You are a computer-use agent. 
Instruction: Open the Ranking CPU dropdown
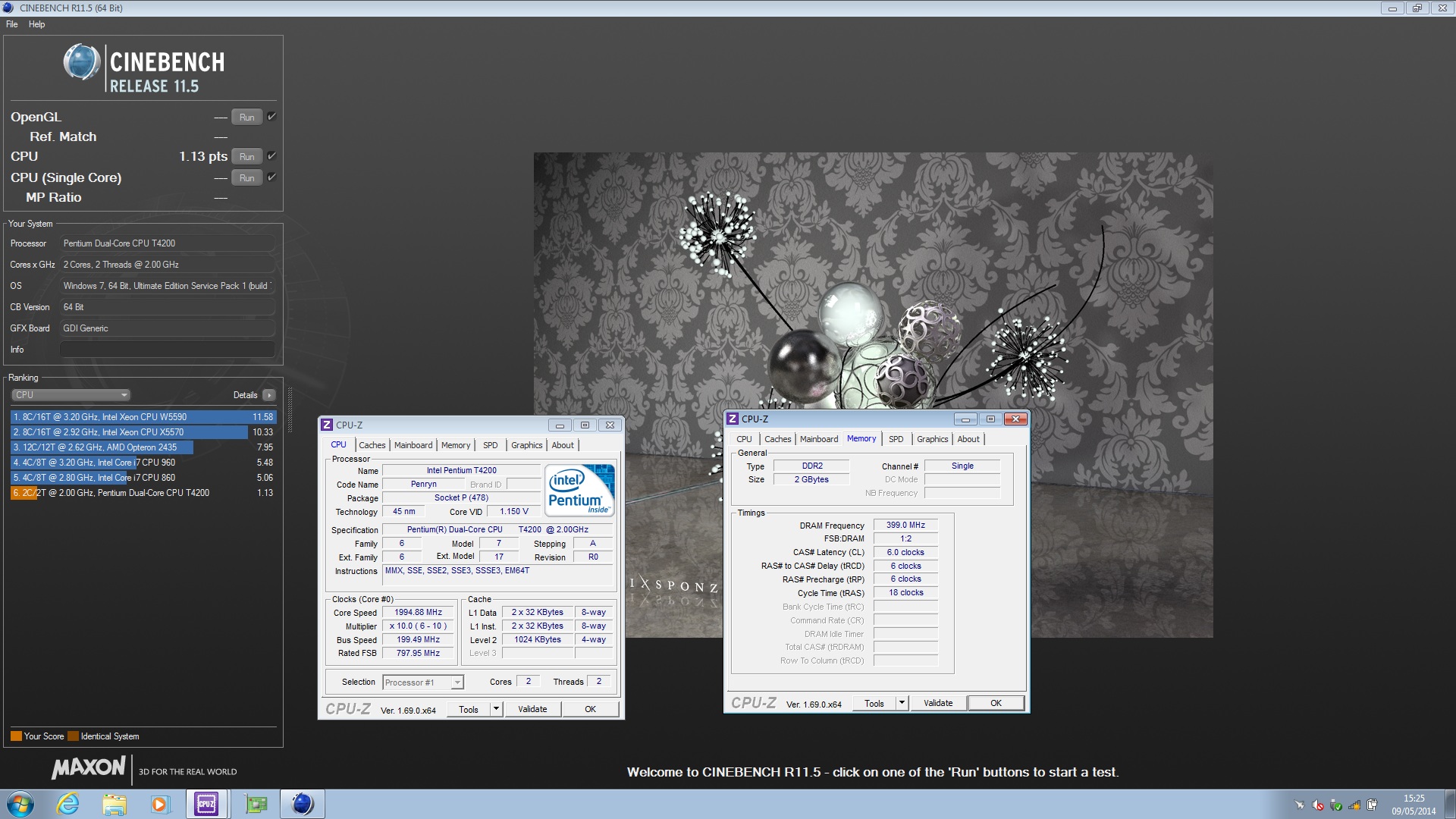tap(71, 395)
